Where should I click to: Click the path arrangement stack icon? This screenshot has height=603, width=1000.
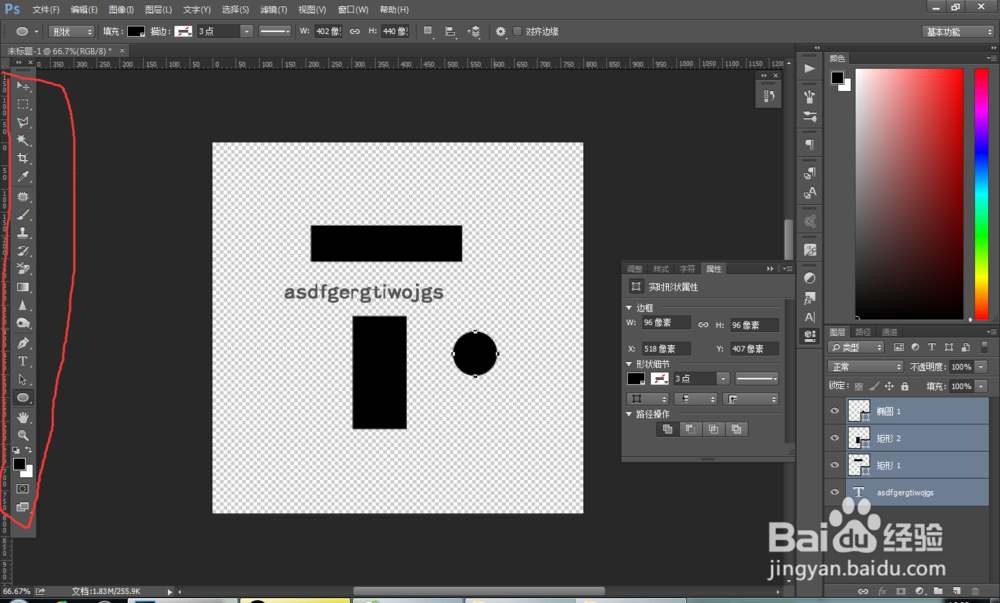click(474, 31)
